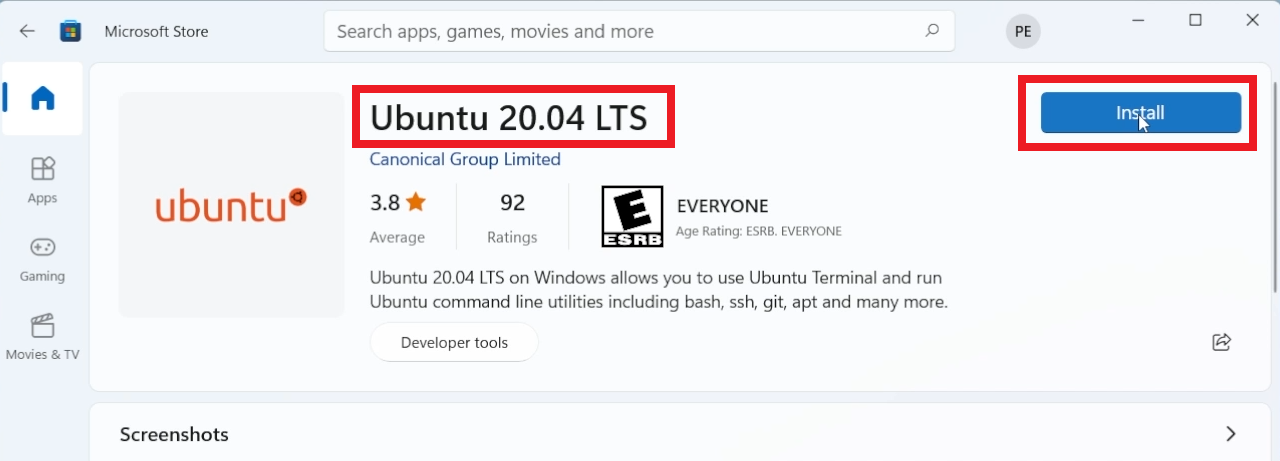Image resolution: width=1280 pixels, height=461 pixels.
Task: Install Ubuntu 20.04 LTS
Action: (1140, 113)
